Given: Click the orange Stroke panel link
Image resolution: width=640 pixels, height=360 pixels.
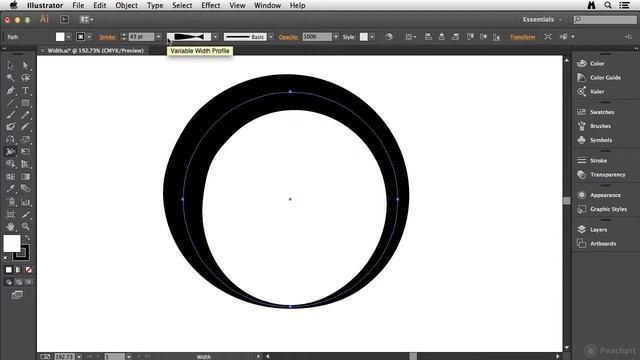Looking at the screenshot, I should pos(107,37).
